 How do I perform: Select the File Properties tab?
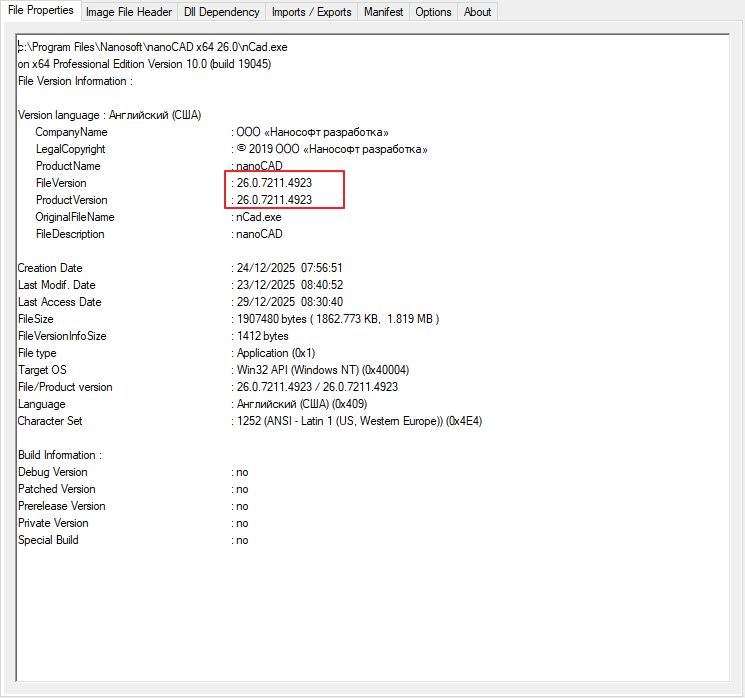click(x=40, y=10)
